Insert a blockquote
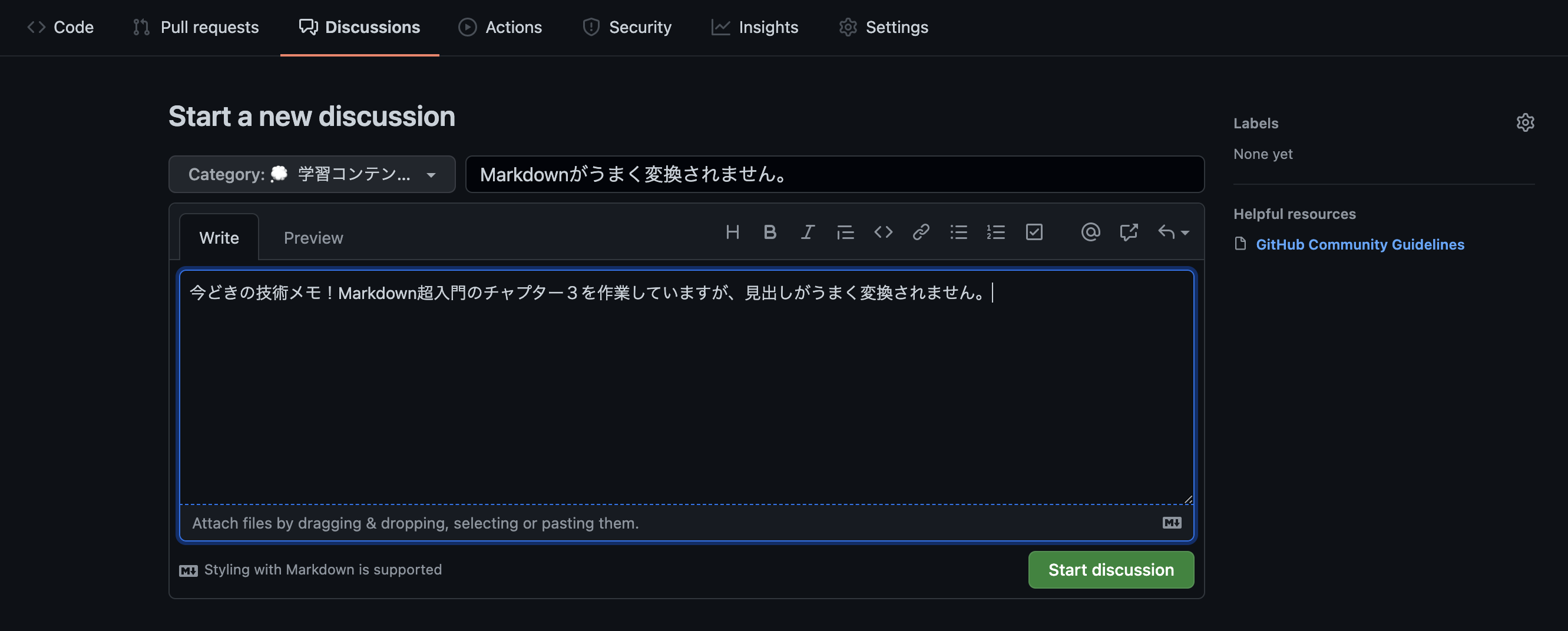 [x=845, y=233]
